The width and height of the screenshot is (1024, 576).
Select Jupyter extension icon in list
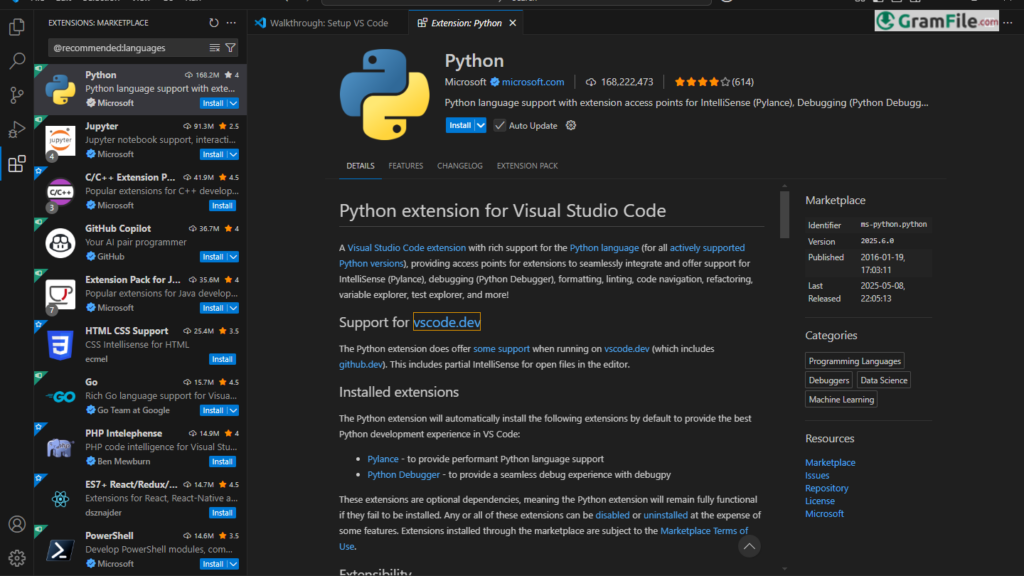pyautogui.click(x=60, y=140)
